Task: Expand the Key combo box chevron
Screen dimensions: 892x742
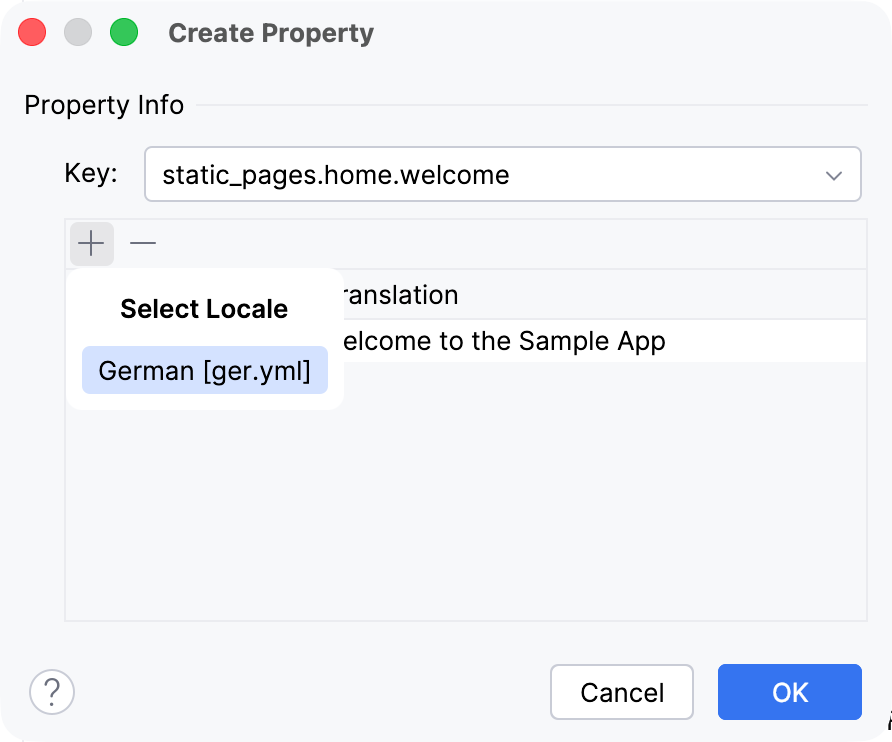Action: tap(834, 176)
